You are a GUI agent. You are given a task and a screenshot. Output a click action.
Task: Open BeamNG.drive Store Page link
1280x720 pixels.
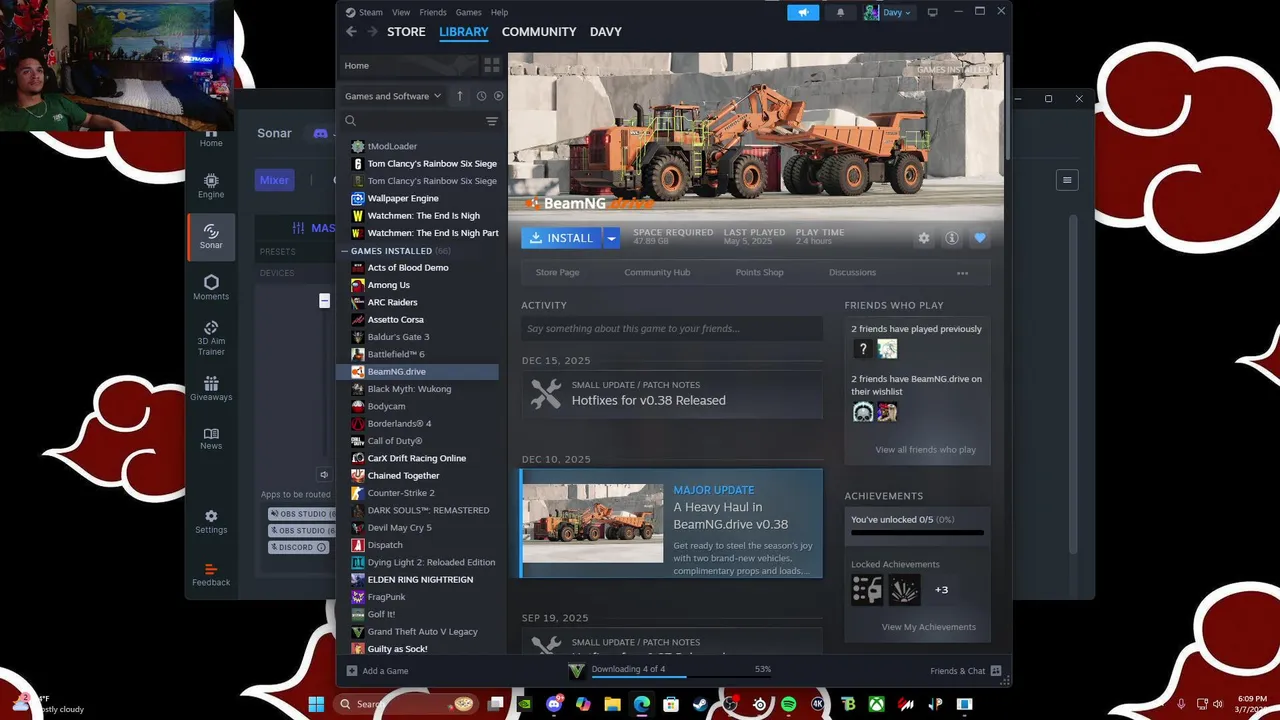[557, 272]
